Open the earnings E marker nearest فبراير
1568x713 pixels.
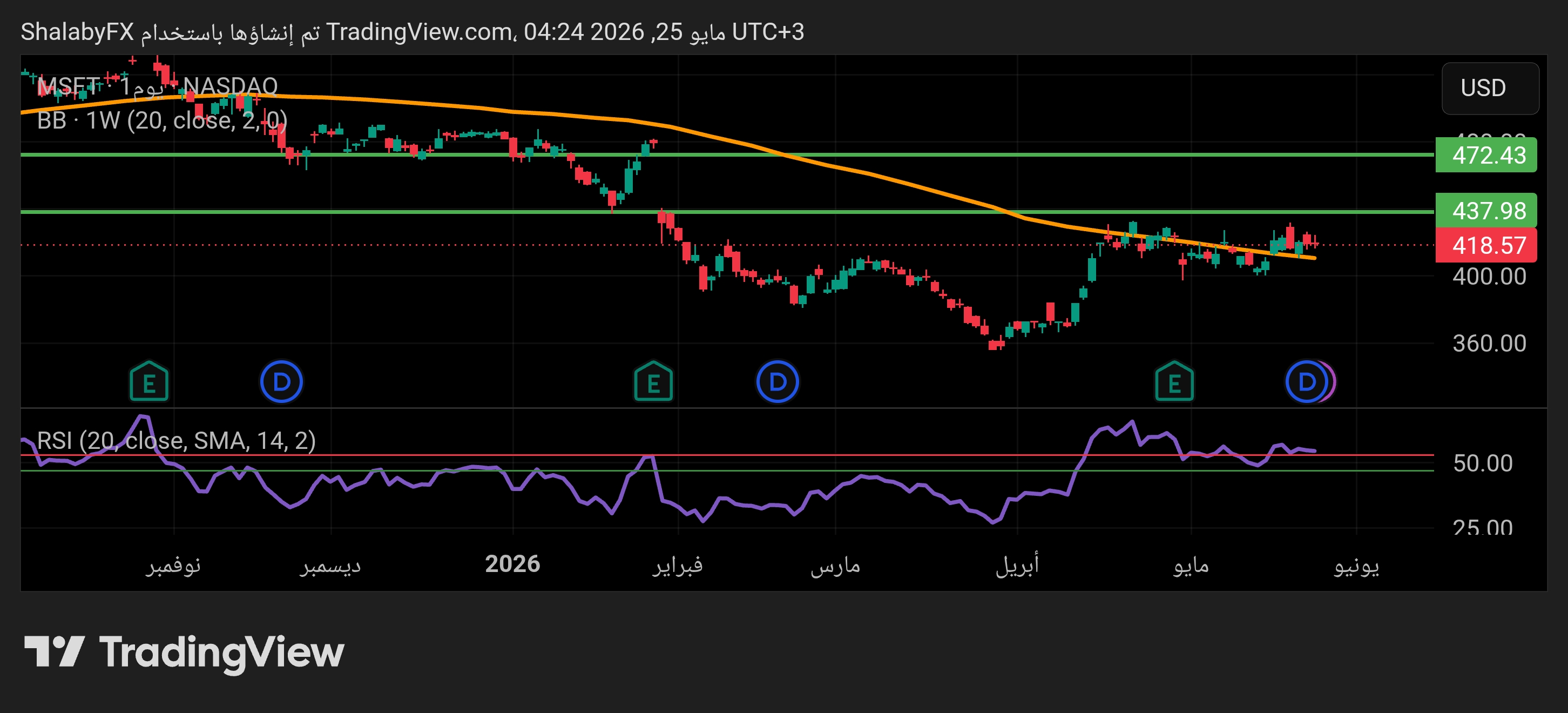(x=653, y=382)
